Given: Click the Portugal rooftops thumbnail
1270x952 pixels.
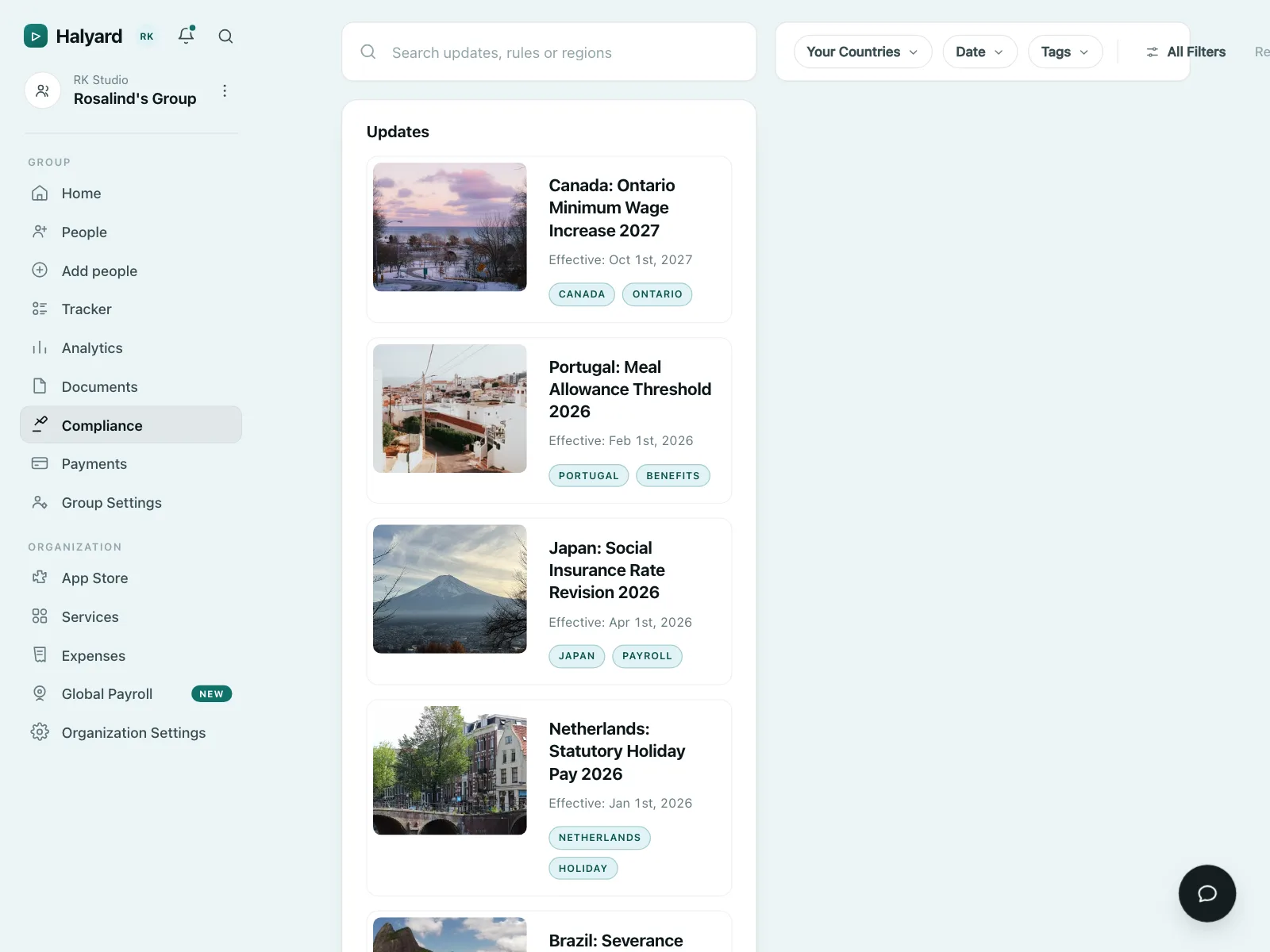Looking at the screenshot, I should [x=450, y=409].
